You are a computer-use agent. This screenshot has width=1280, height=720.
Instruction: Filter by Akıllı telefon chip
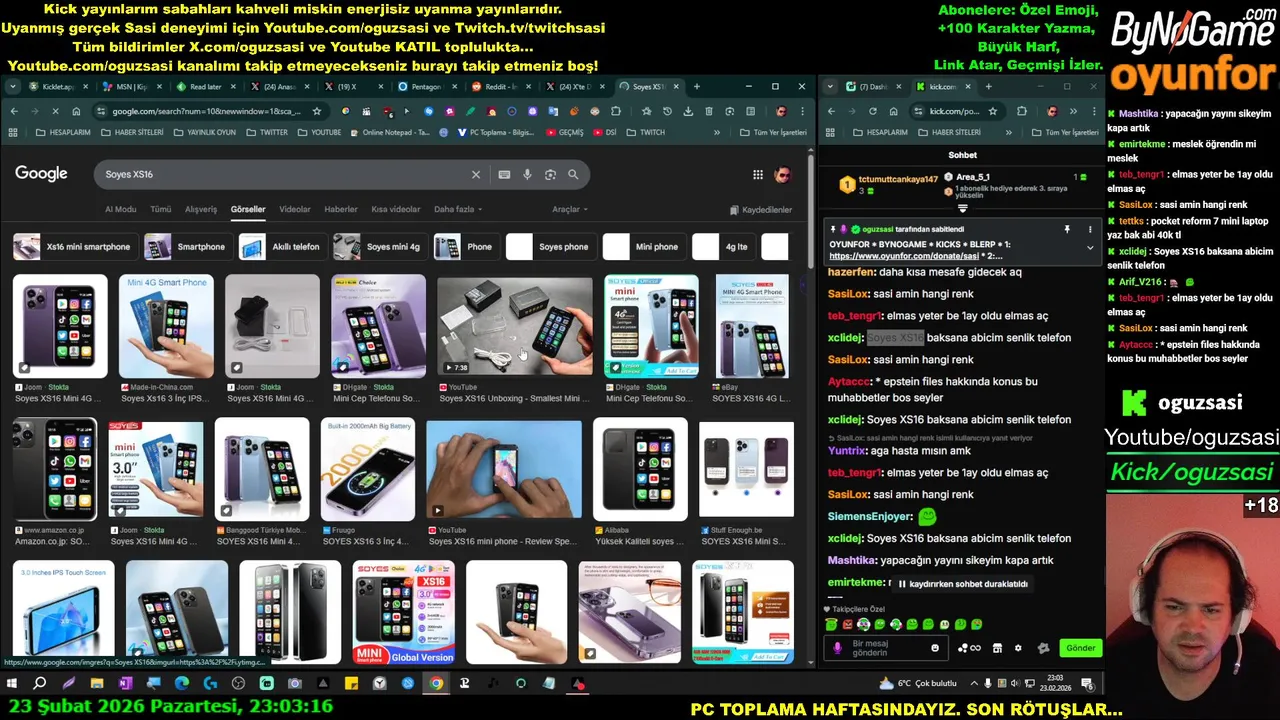coord(283,247)
